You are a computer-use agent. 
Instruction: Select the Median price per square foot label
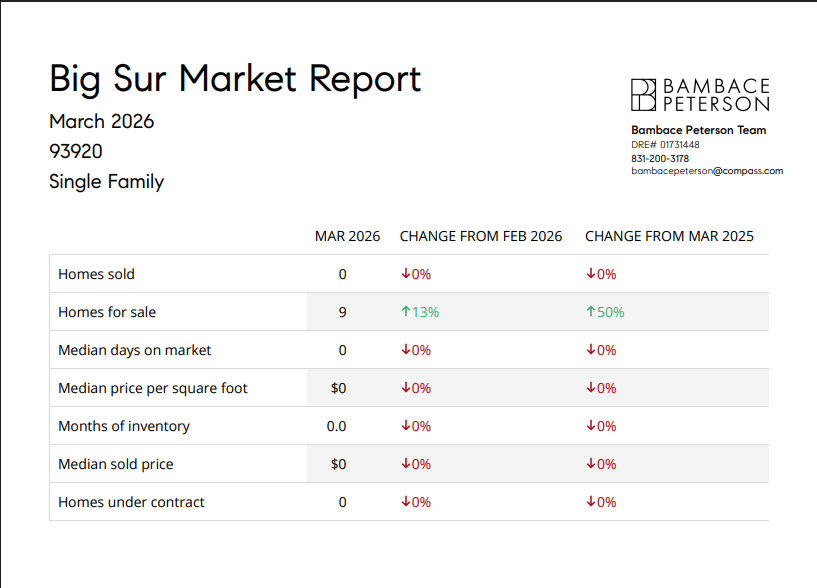pyautogui.click(x=153, y=388)
